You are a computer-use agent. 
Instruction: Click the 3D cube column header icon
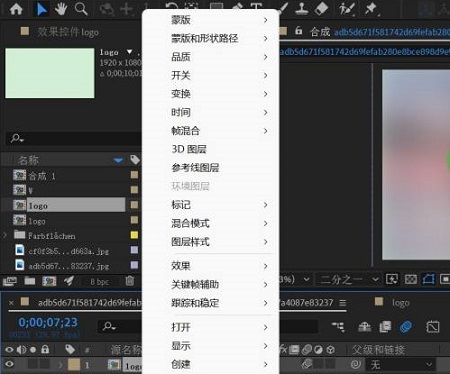(330, 350)
